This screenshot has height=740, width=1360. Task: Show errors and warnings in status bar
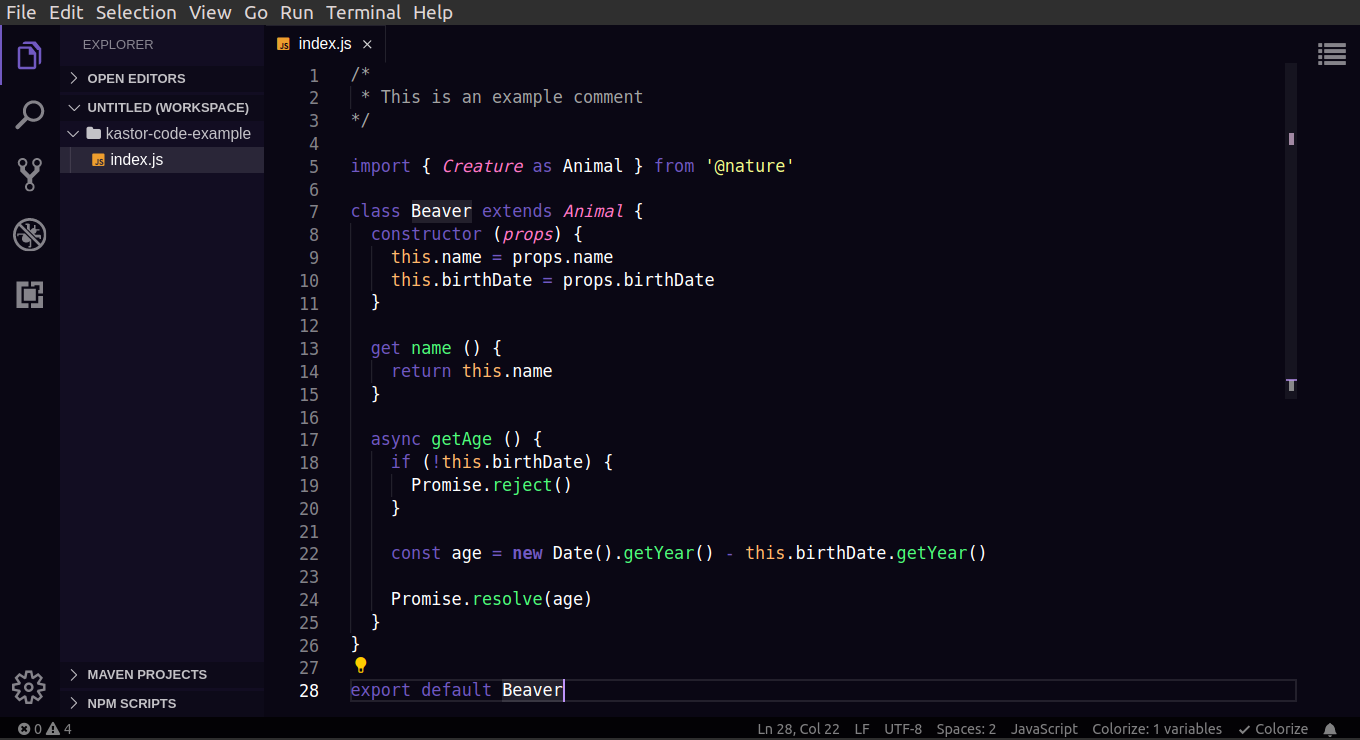pos(45,729)
